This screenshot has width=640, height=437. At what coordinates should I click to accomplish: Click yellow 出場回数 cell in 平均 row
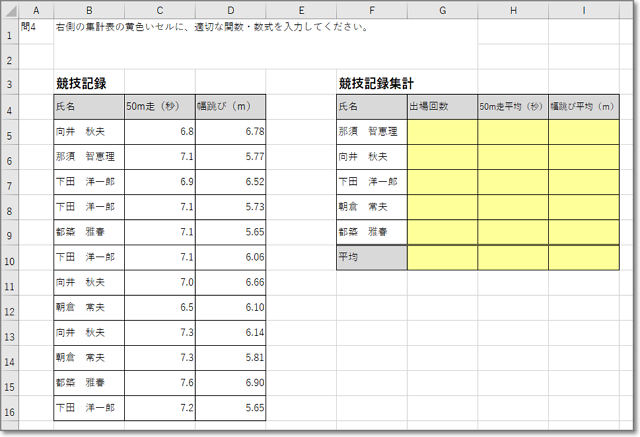coord(442,258)
